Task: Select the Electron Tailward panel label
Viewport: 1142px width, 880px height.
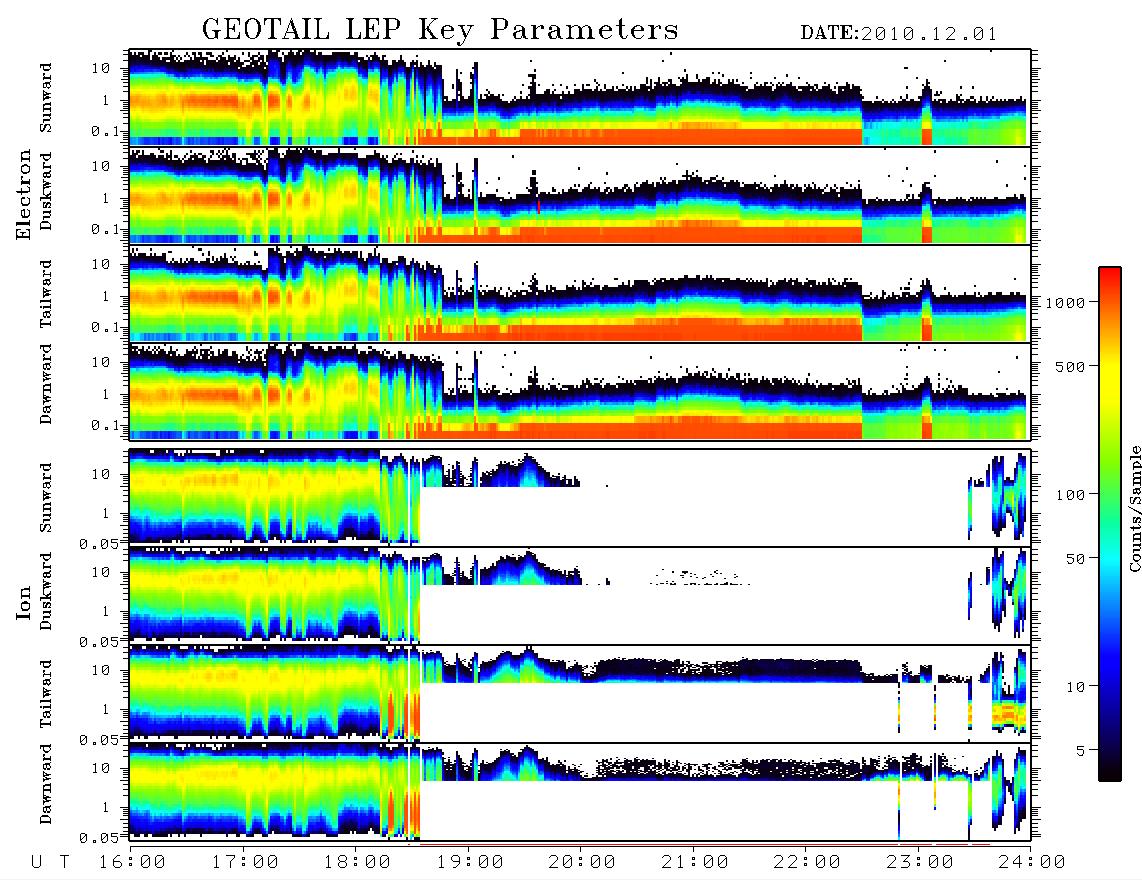Action: (x=46, y=294)
